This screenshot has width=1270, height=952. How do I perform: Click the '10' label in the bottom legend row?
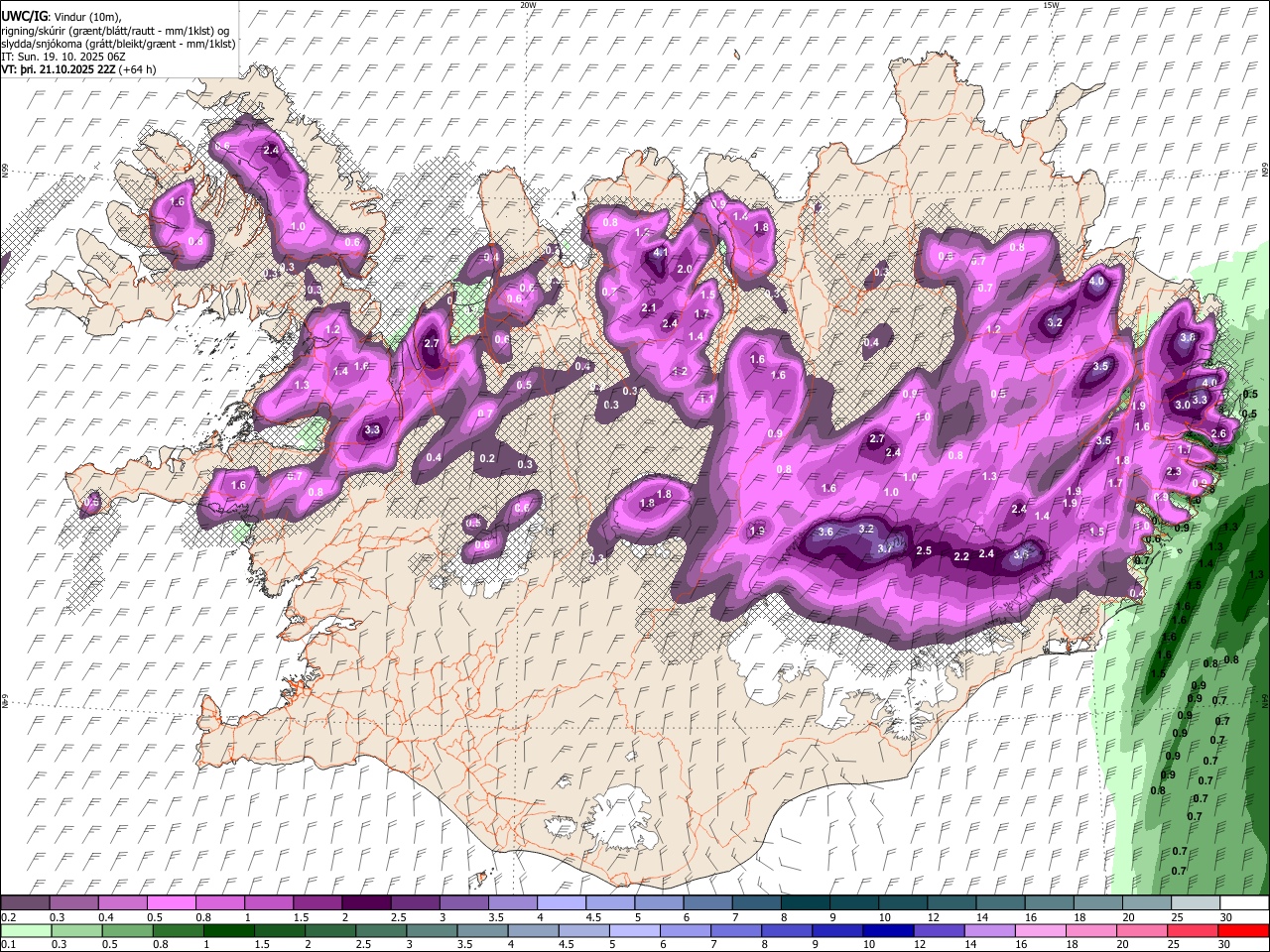(x=869, y=945)
